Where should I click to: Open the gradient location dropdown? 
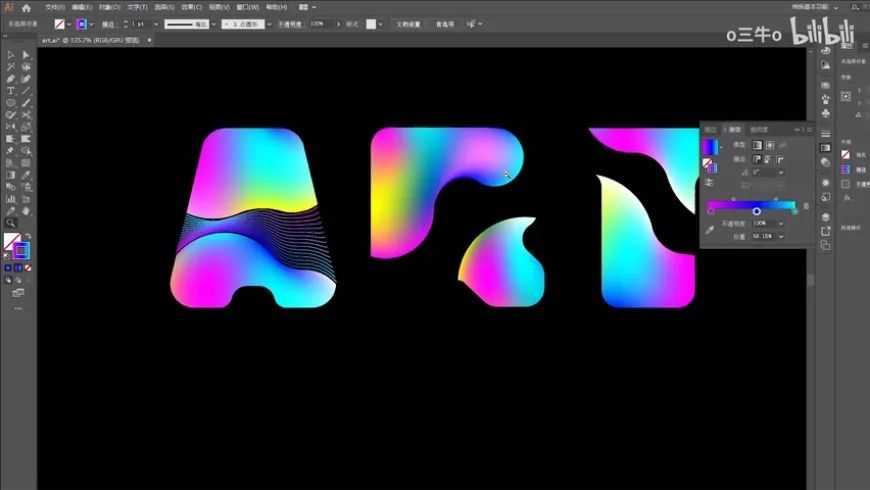pyautogui.click(x=780, y=236)
